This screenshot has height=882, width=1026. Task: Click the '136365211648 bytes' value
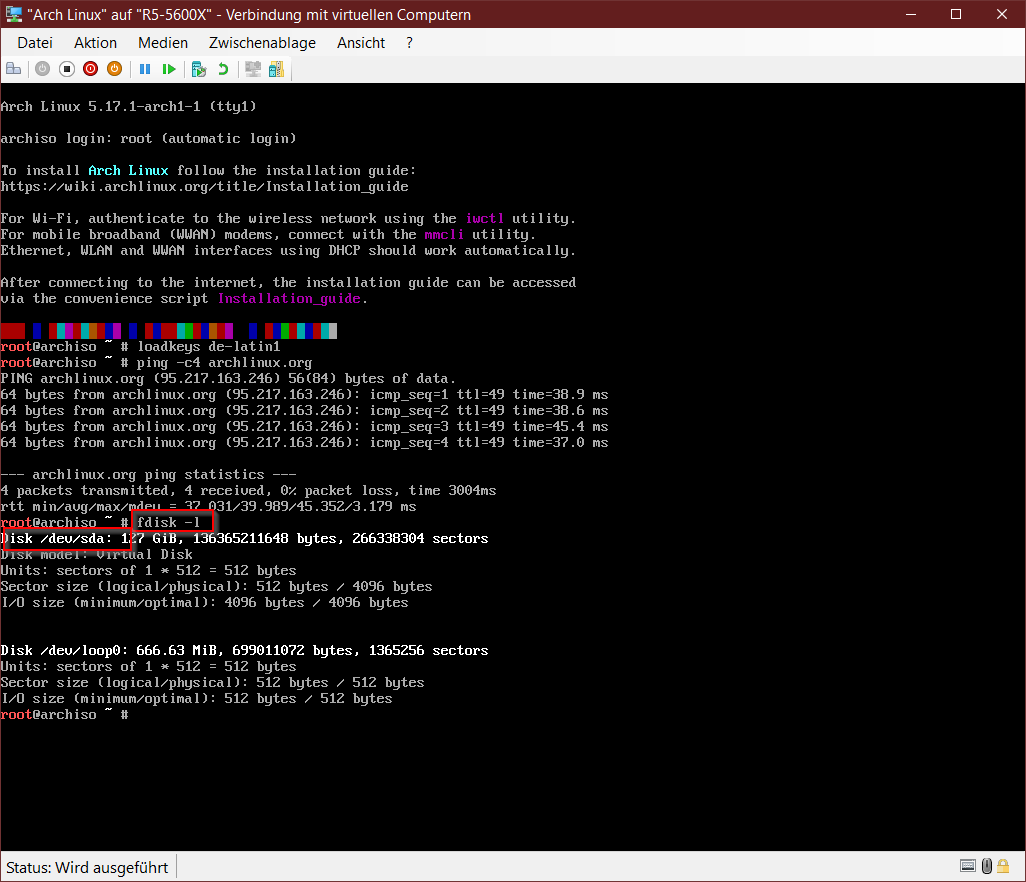pyautogui.click(x=264, y=538)
